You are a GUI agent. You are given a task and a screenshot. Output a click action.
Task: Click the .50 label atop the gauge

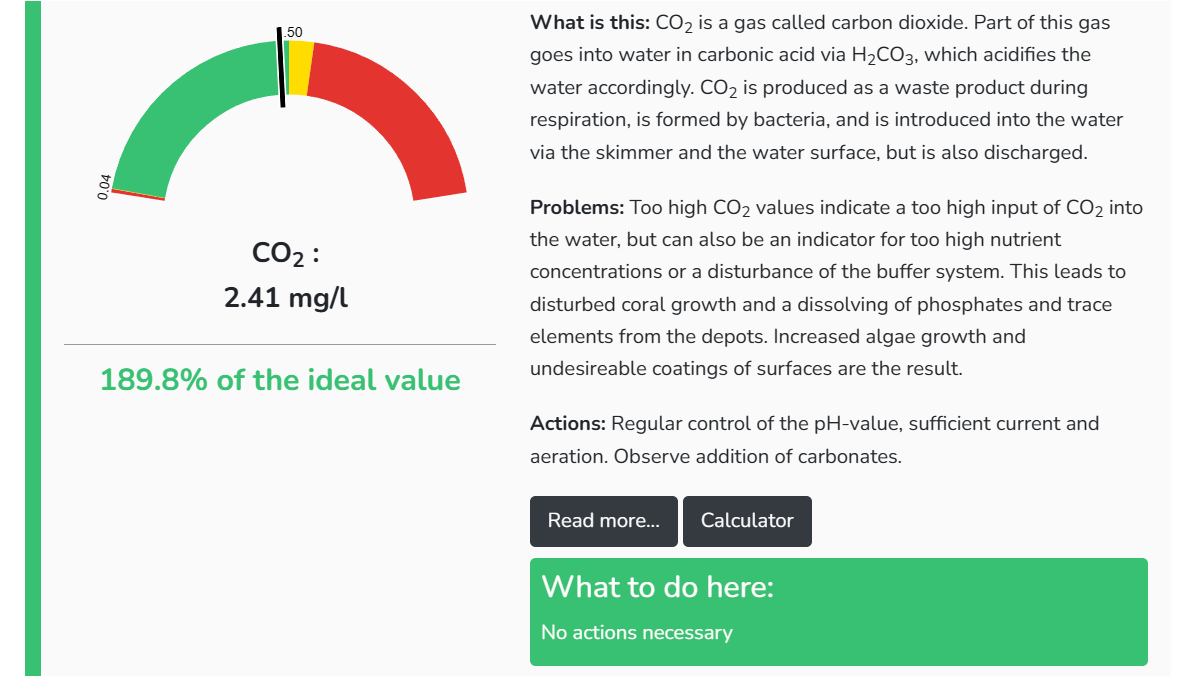pos(293,32)
